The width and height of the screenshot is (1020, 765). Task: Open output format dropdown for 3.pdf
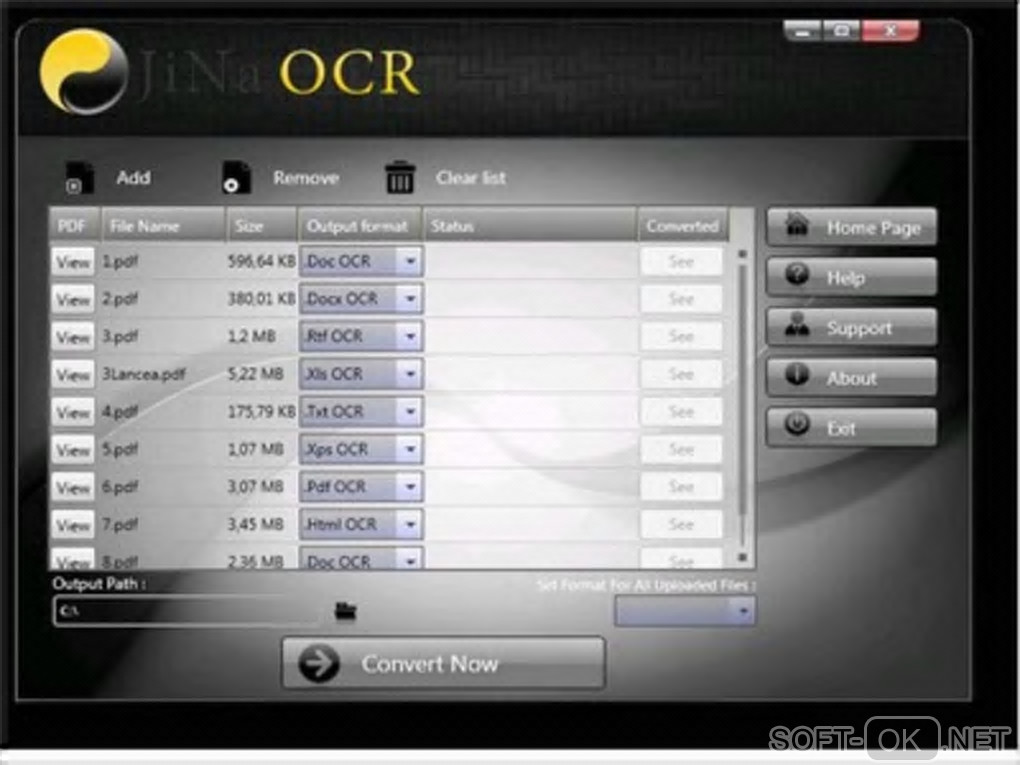point(410,337)
